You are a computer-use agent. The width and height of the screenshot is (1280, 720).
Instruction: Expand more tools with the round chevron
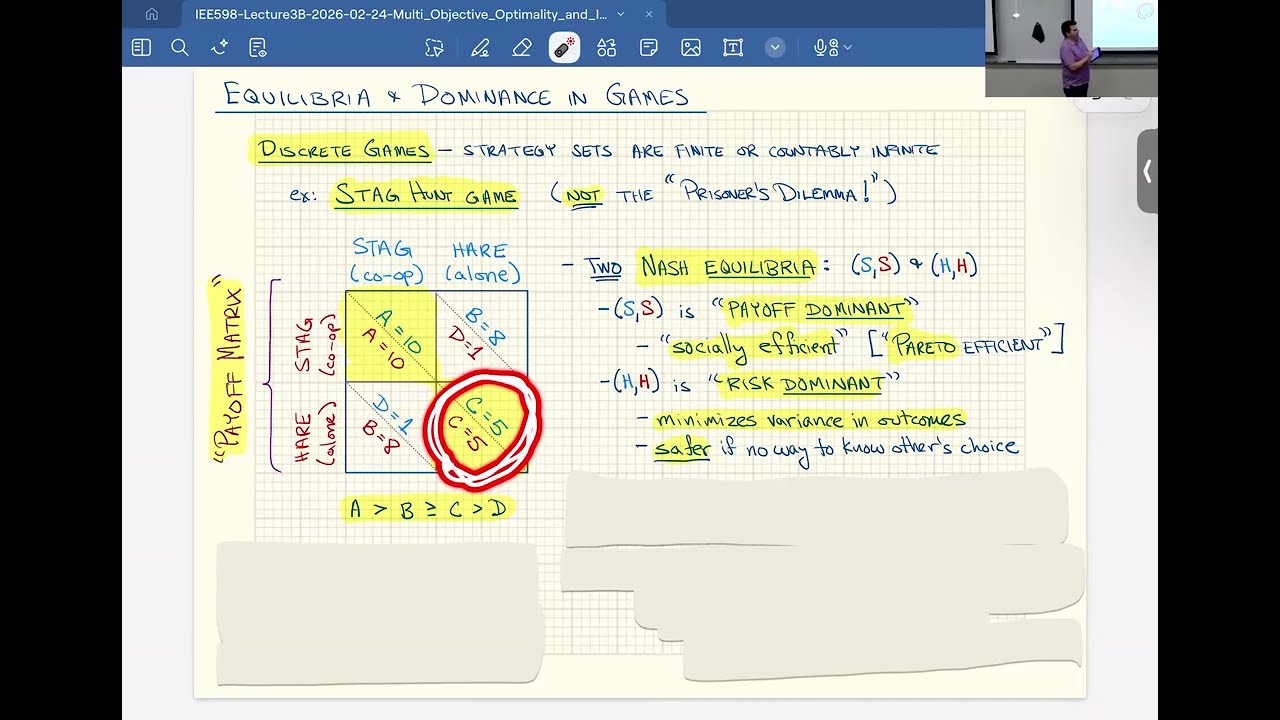point(775,47)
